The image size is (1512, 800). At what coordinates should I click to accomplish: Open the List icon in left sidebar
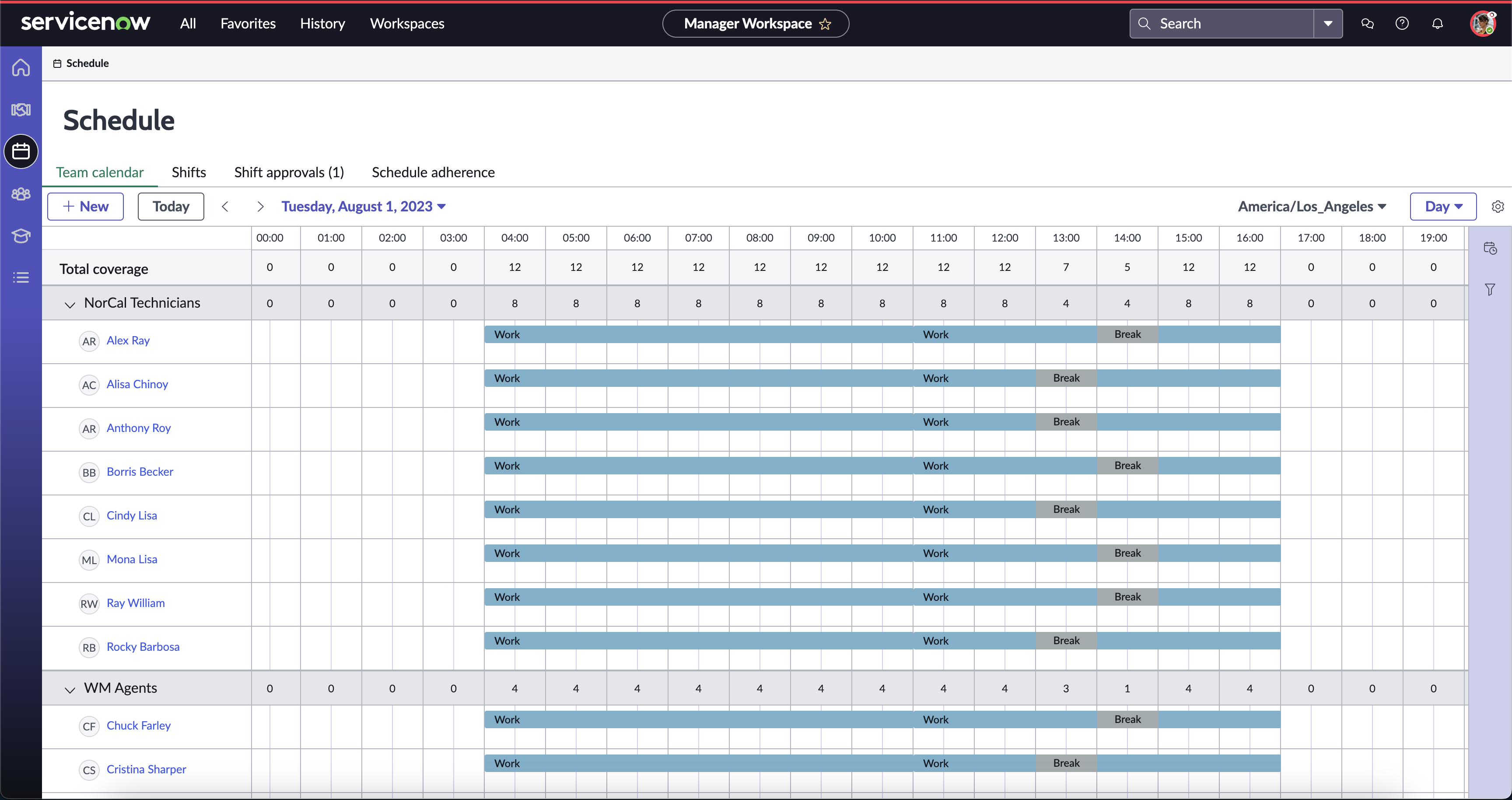(21, 277)
